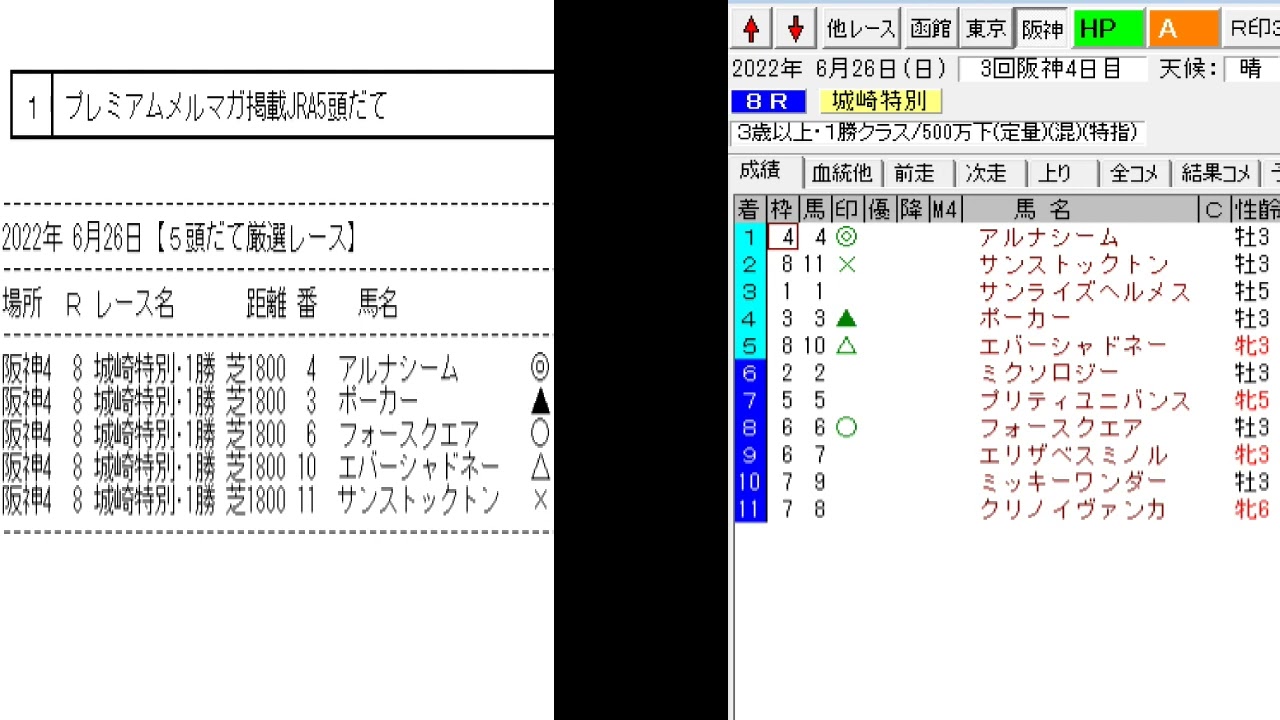Open the 結果コメ tab
Screen dimensions: 1280x720
tap(1215, 173)
